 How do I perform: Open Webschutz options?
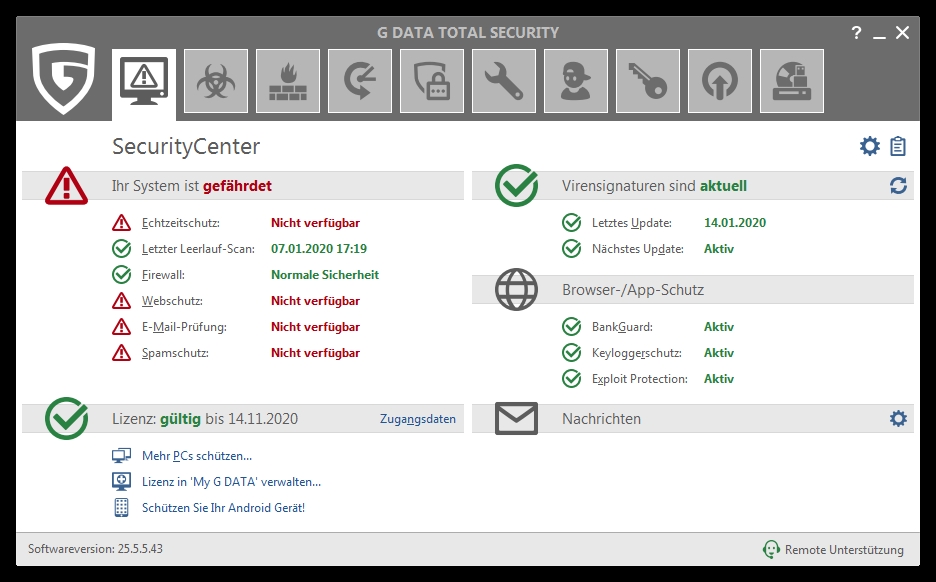(x=172, y=301)
